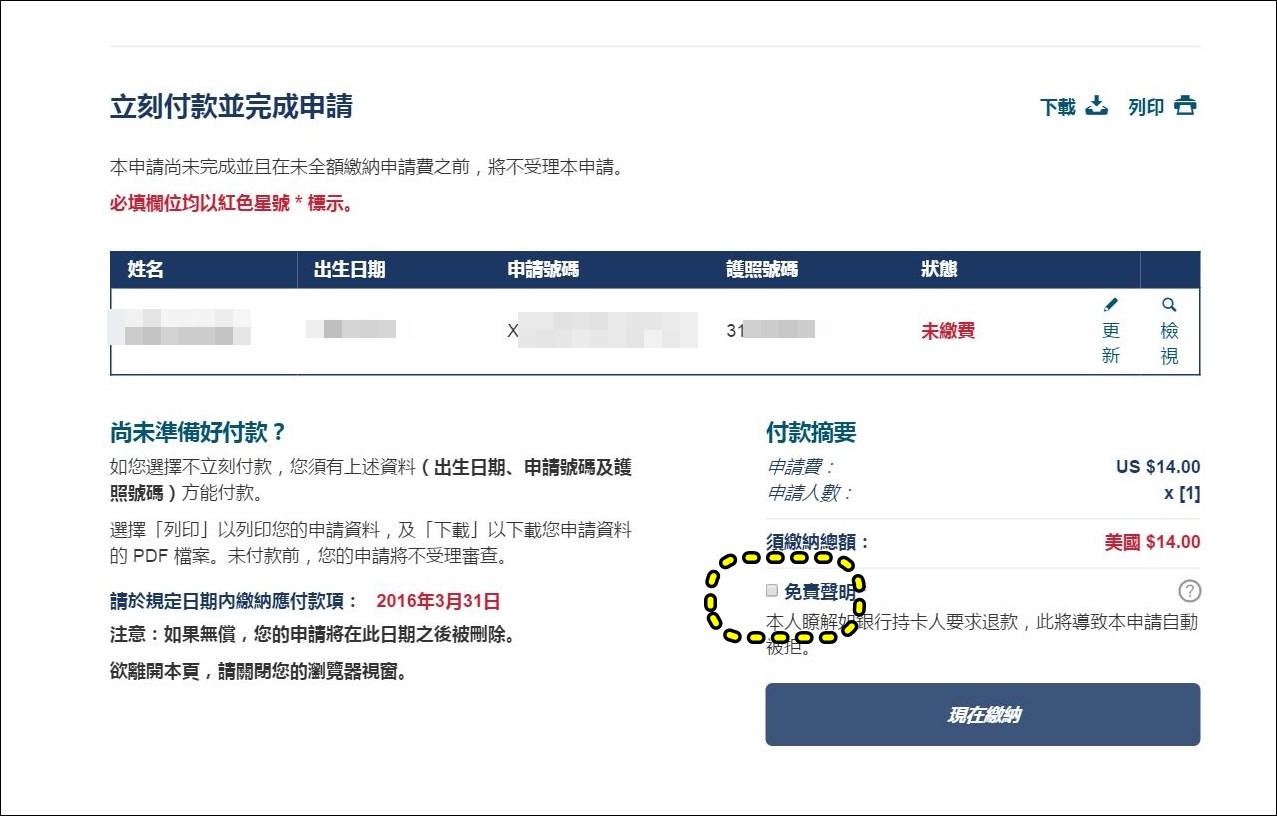Click the 須繳納總額 label
This screenshot has width=1277, height=816.
pyautogui.click(x=818, y=543)
